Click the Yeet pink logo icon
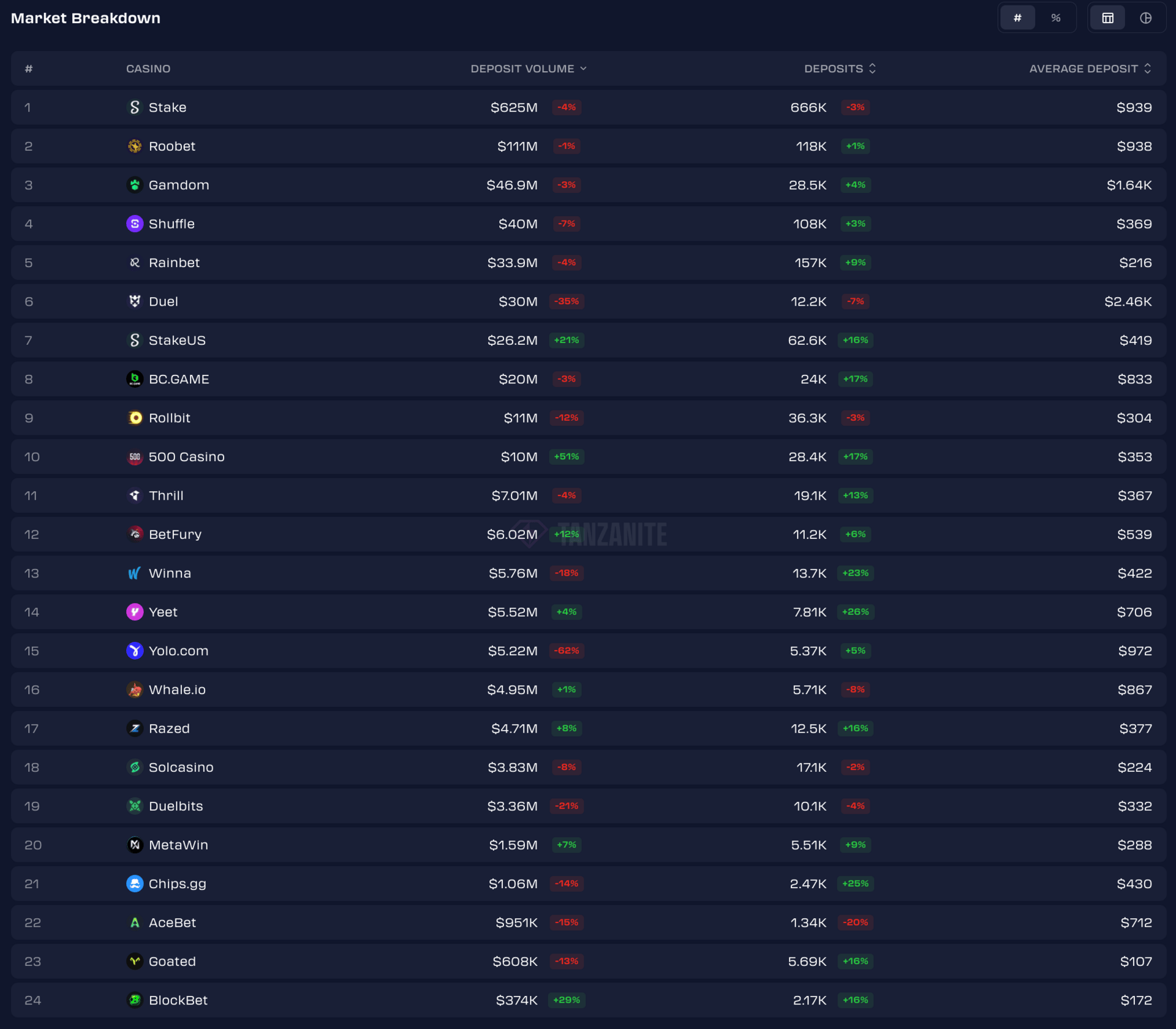This screenshot has height=1029, width=1176. [x=135, y=612]
